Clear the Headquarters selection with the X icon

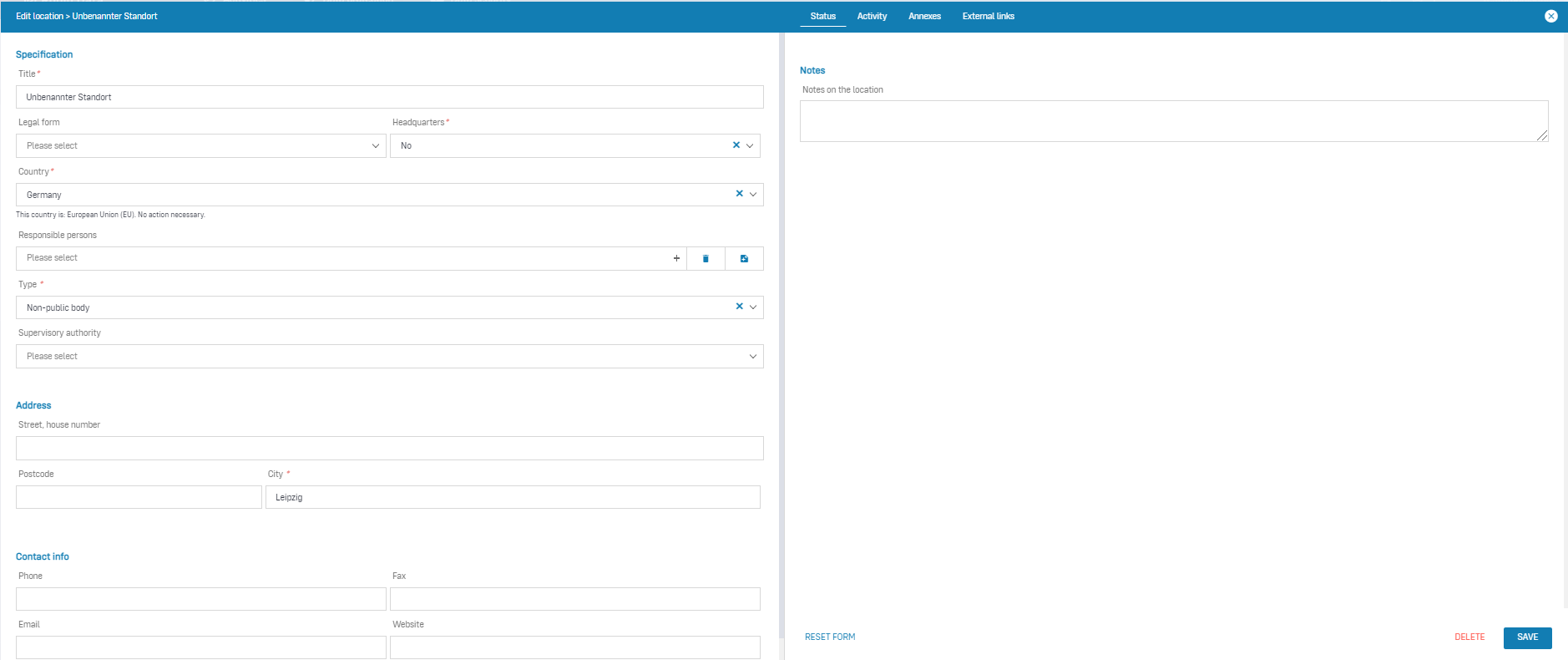click(x=736, y=145)
